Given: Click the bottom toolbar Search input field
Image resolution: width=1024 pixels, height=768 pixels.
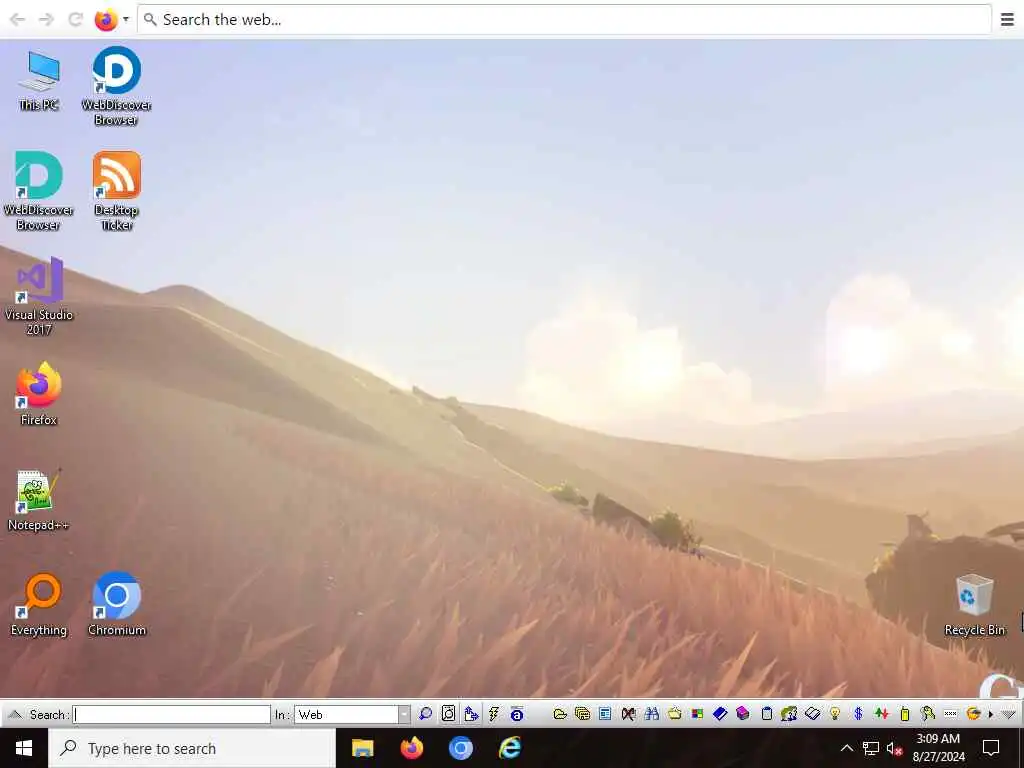Looking at the screenshot, I should tap(171, 714).
